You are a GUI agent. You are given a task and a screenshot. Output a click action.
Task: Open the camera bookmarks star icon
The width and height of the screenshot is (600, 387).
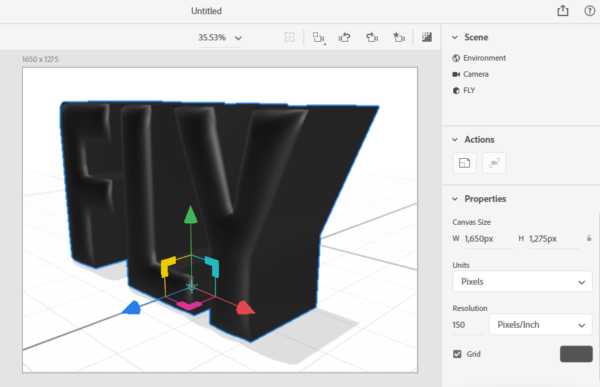coord(399,37)
